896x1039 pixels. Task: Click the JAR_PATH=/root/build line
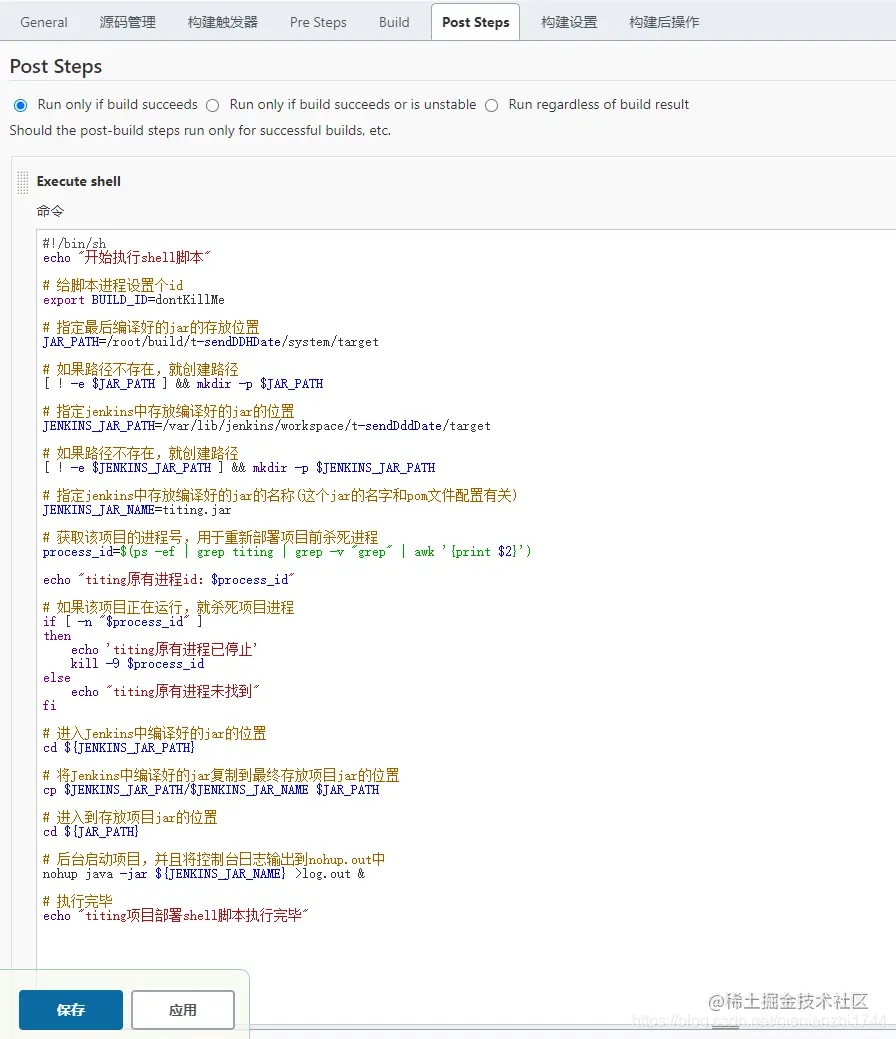(211, 342)
